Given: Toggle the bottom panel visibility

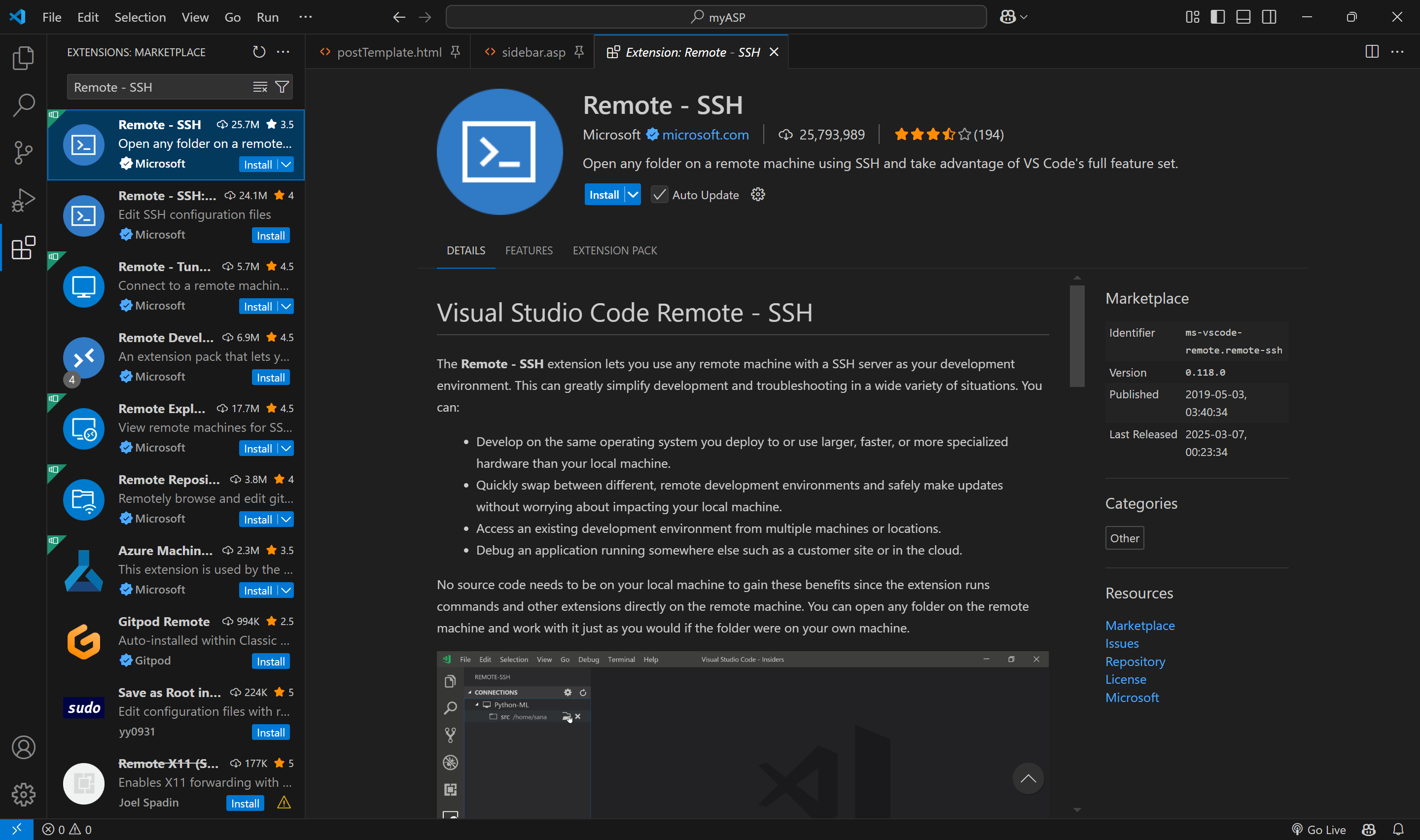Looking at the screenshot, I should 1243,17.
